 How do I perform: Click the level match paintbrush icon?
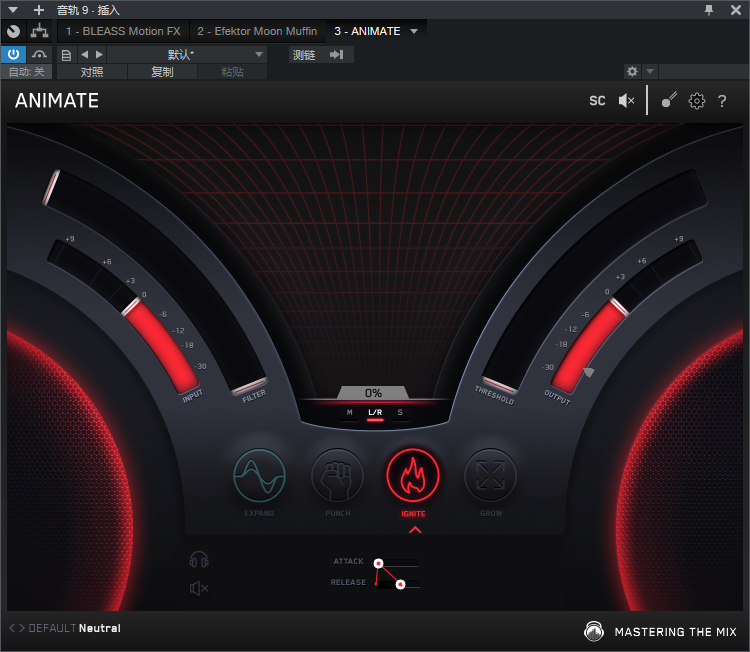tap(669, 100)
